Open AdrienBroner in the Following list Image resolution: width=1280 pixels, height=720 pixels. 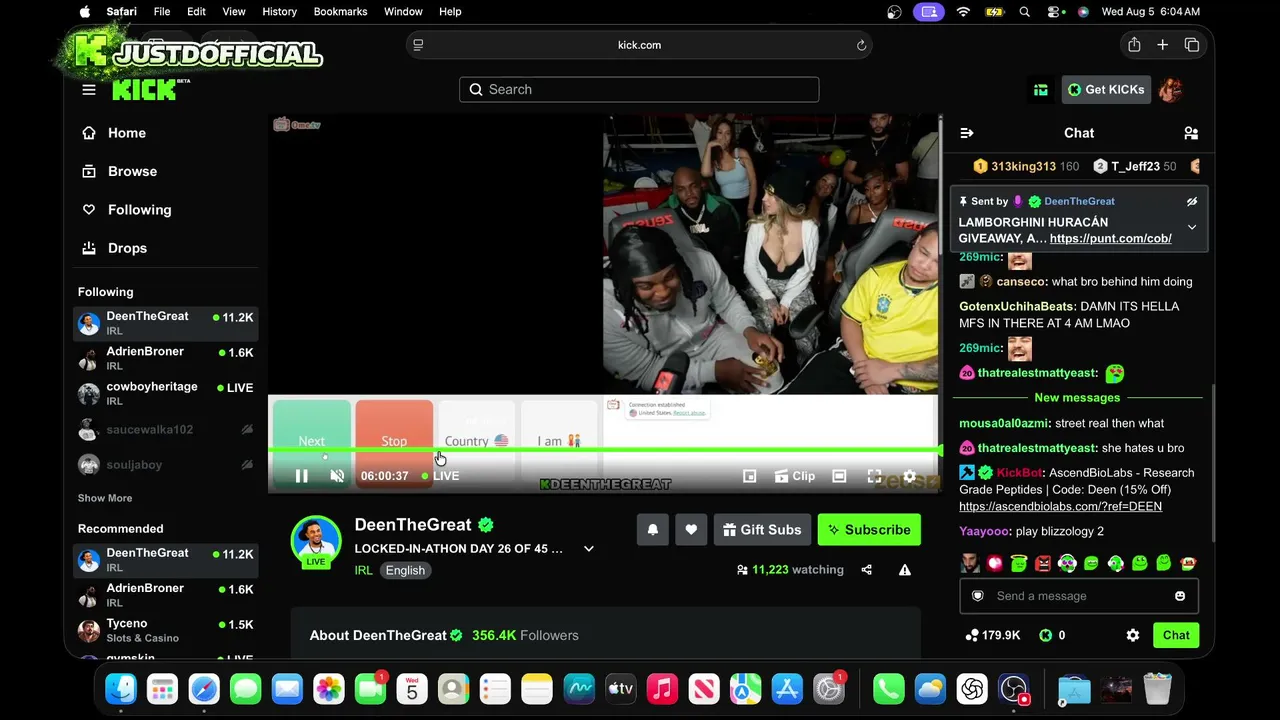[166, 358]
